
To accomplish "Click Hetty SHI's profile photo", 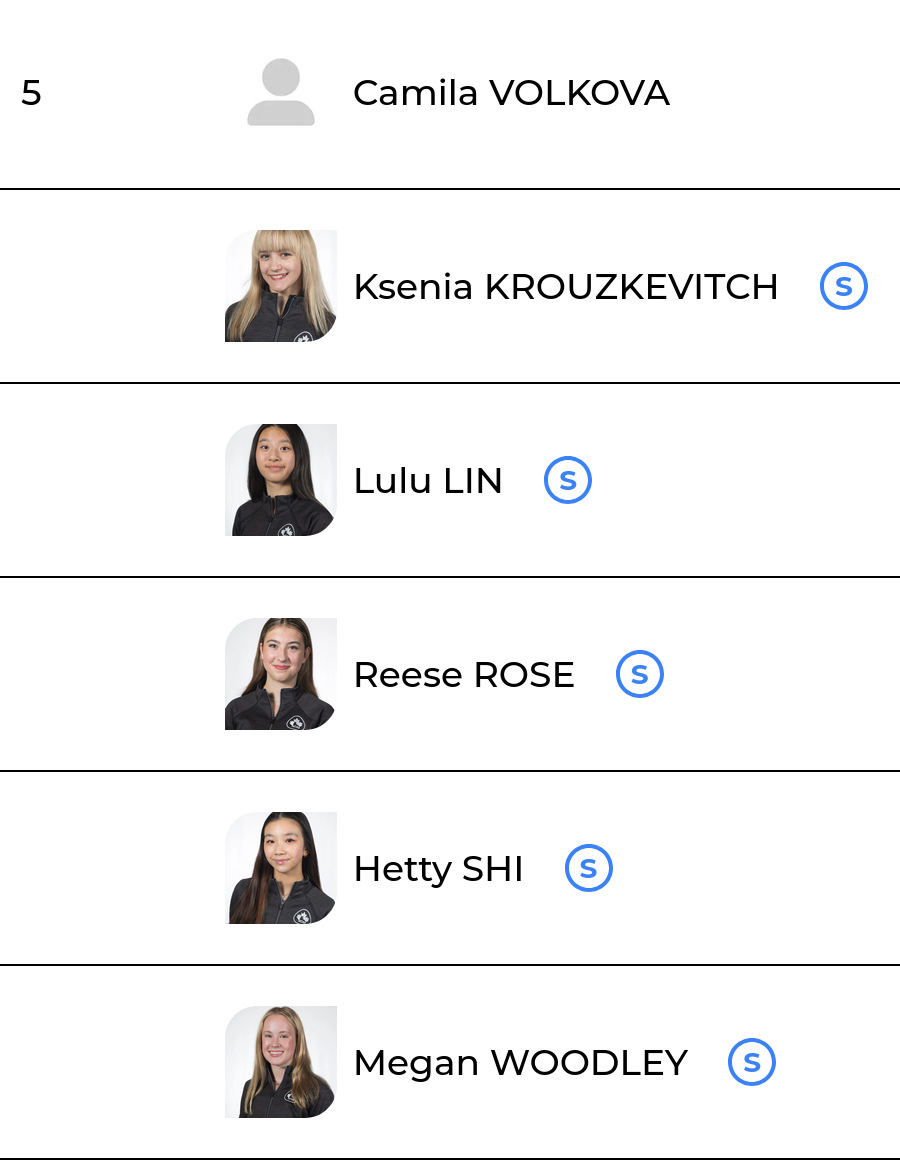I will coord(281,869).
